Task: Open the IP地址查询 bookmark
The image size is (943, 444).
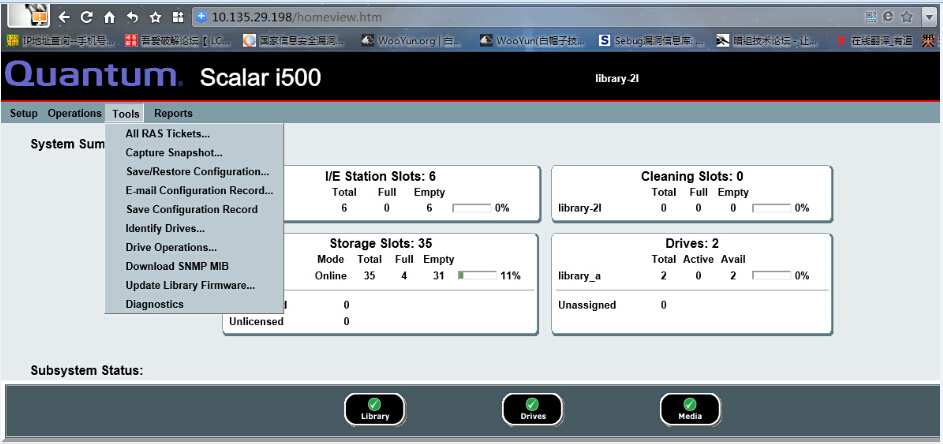Action: 60,41
